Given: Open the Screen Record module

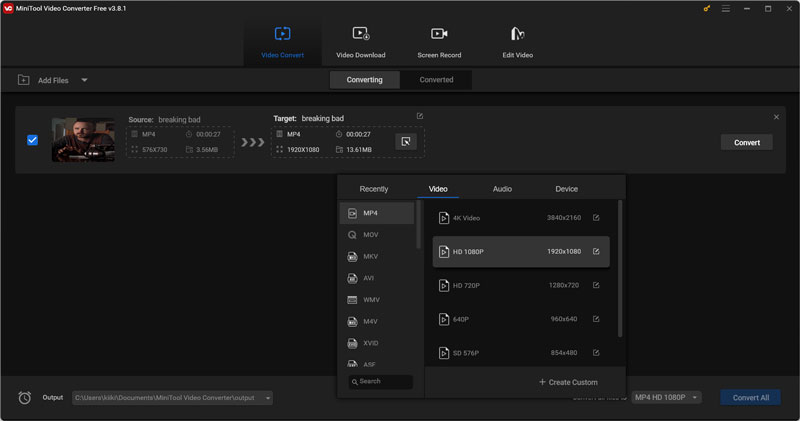Looking at the screenshot, I should click(x=439, y=42).
